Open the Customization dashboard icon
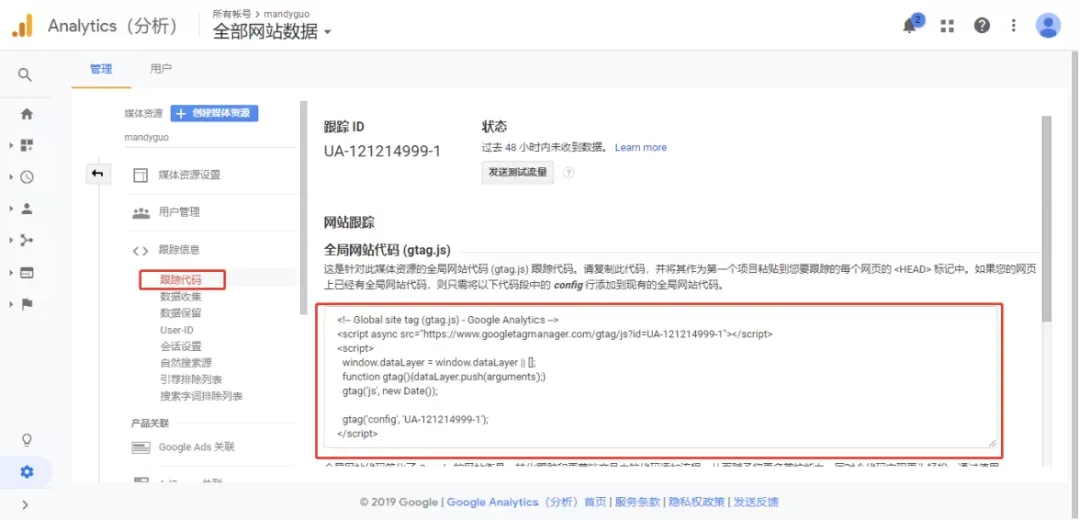Screen dimensions: 1080x520 point(27,145)
